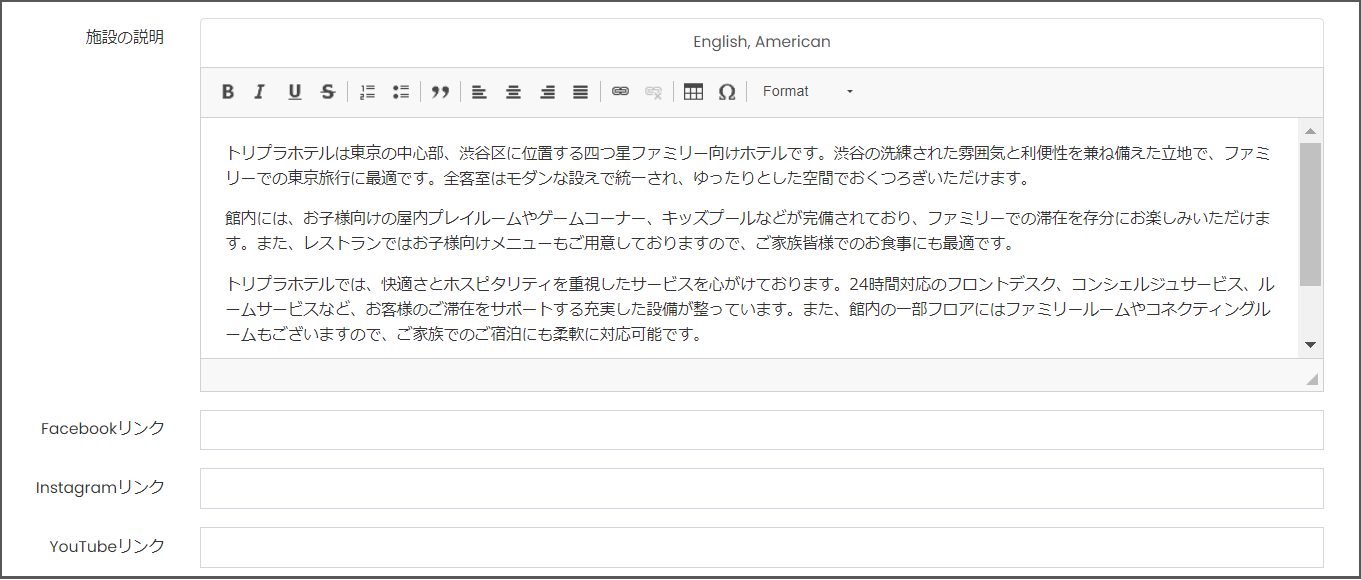Open the Format dropdown
Viewport: 1361px width, 580px height.
[x=807, y=92]
